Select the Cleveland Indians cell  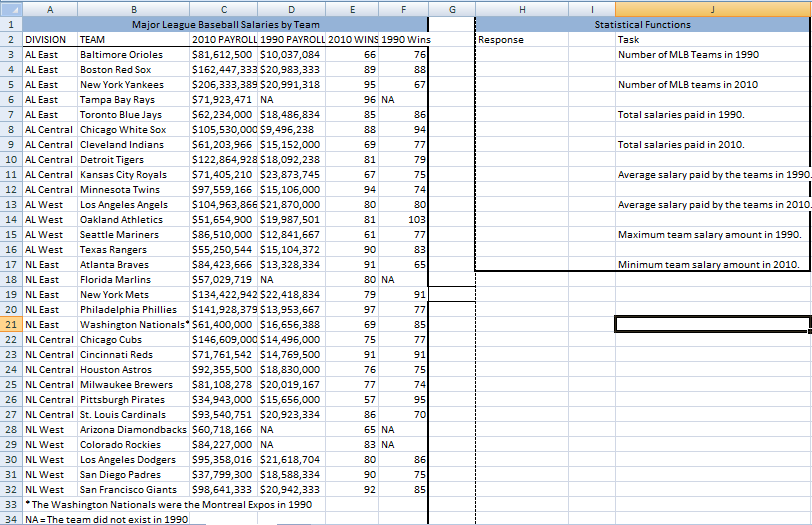coord(134,144)
